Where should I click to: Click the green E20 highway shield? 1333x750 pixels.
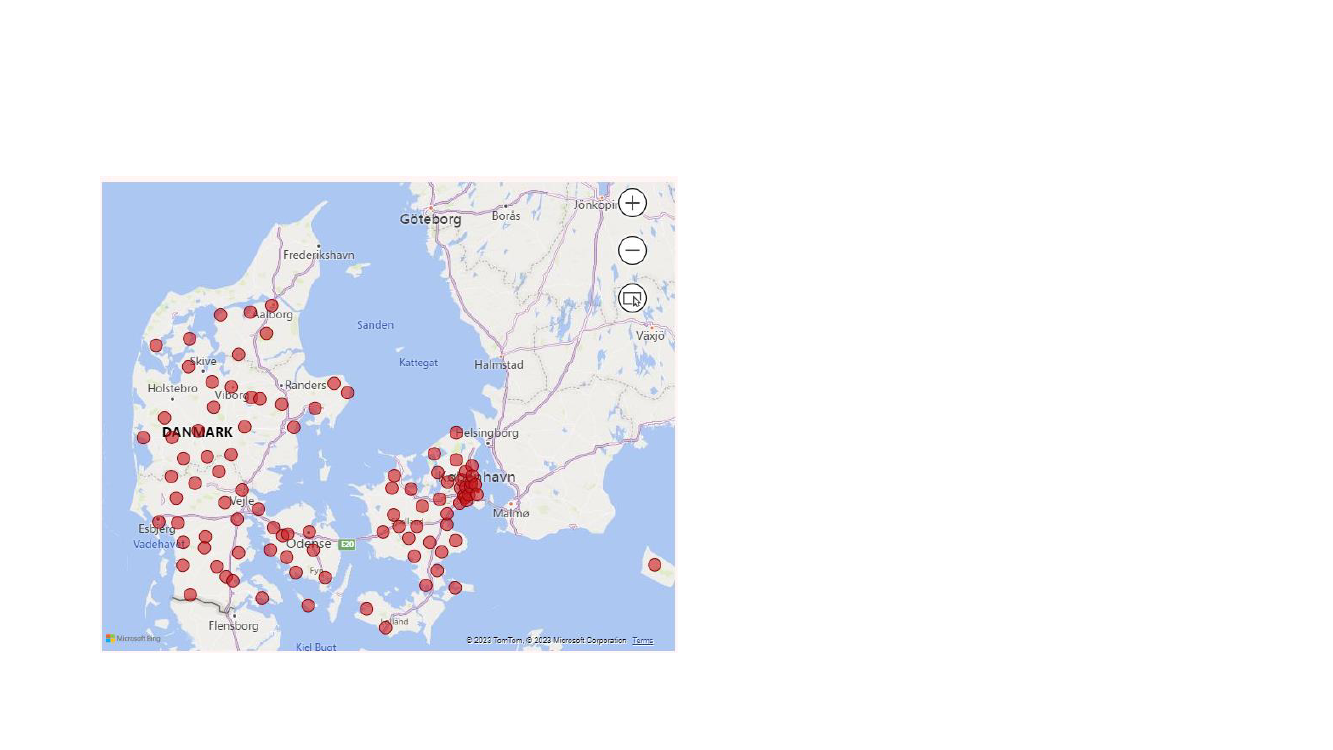click(x=347, y=545)
